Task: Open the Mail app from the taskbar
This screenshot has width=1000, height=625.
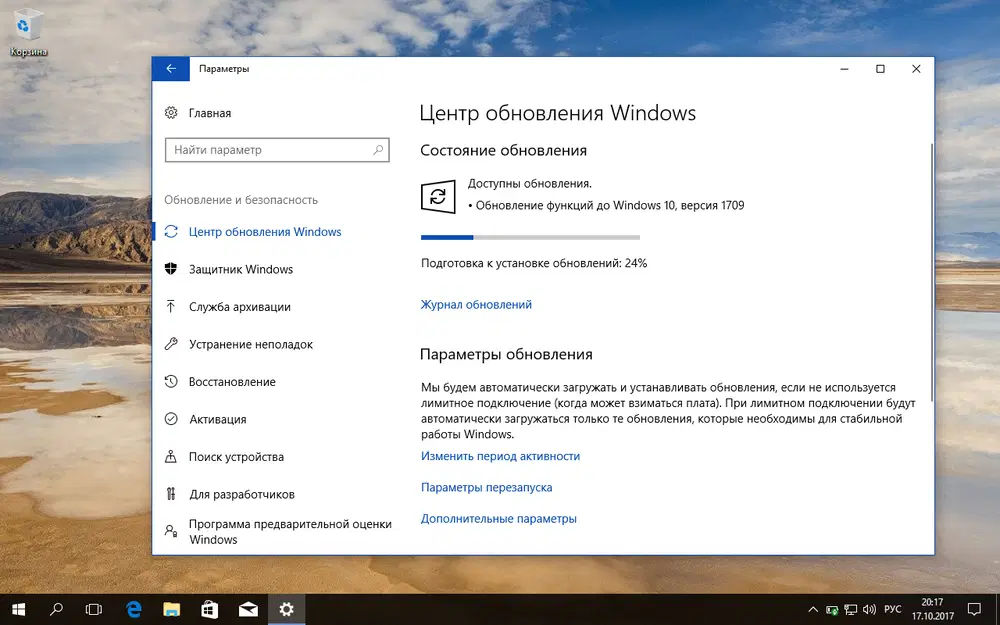Action: [248, 609]
